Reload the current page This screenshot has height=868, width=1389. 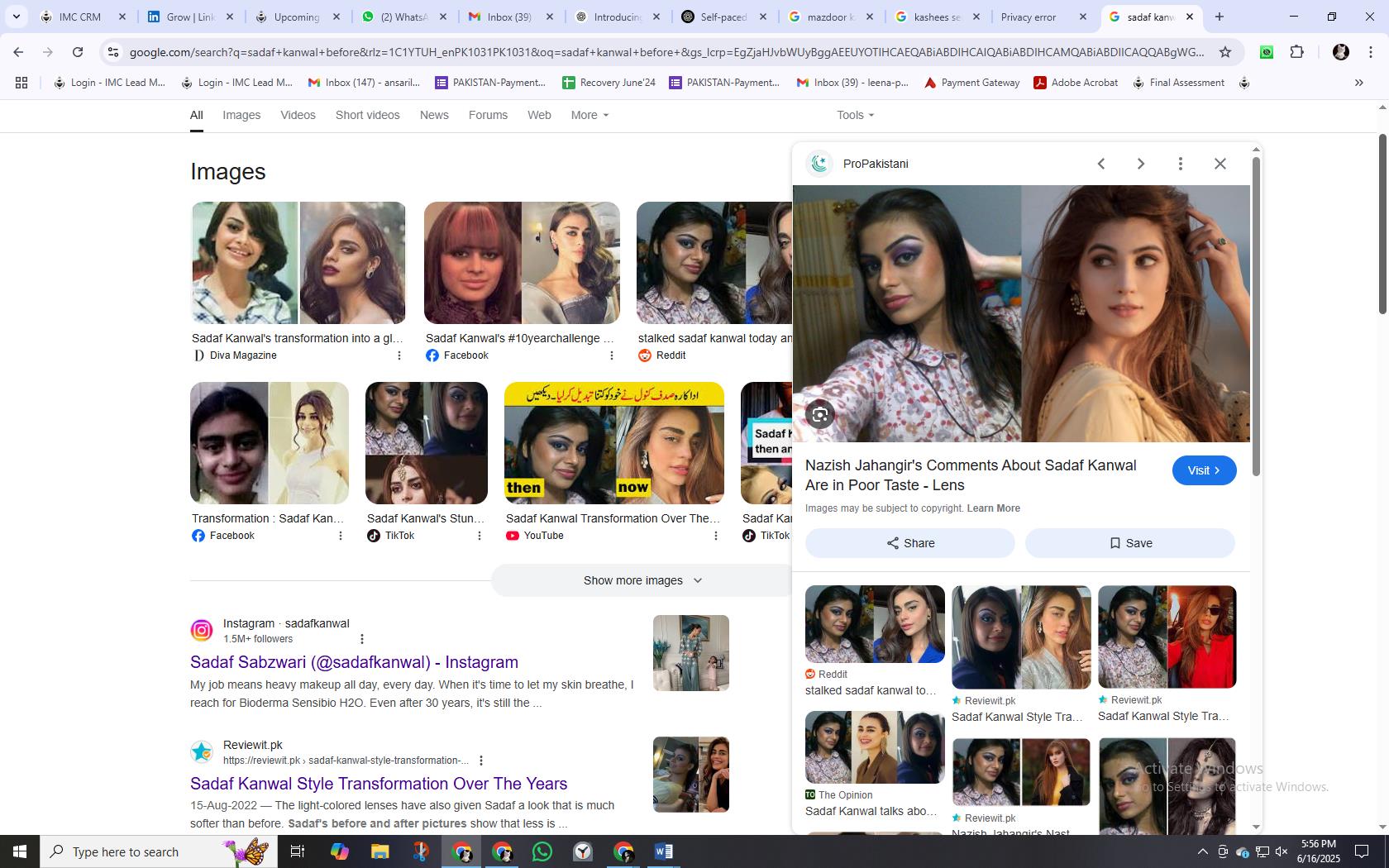tap(78, 52)
